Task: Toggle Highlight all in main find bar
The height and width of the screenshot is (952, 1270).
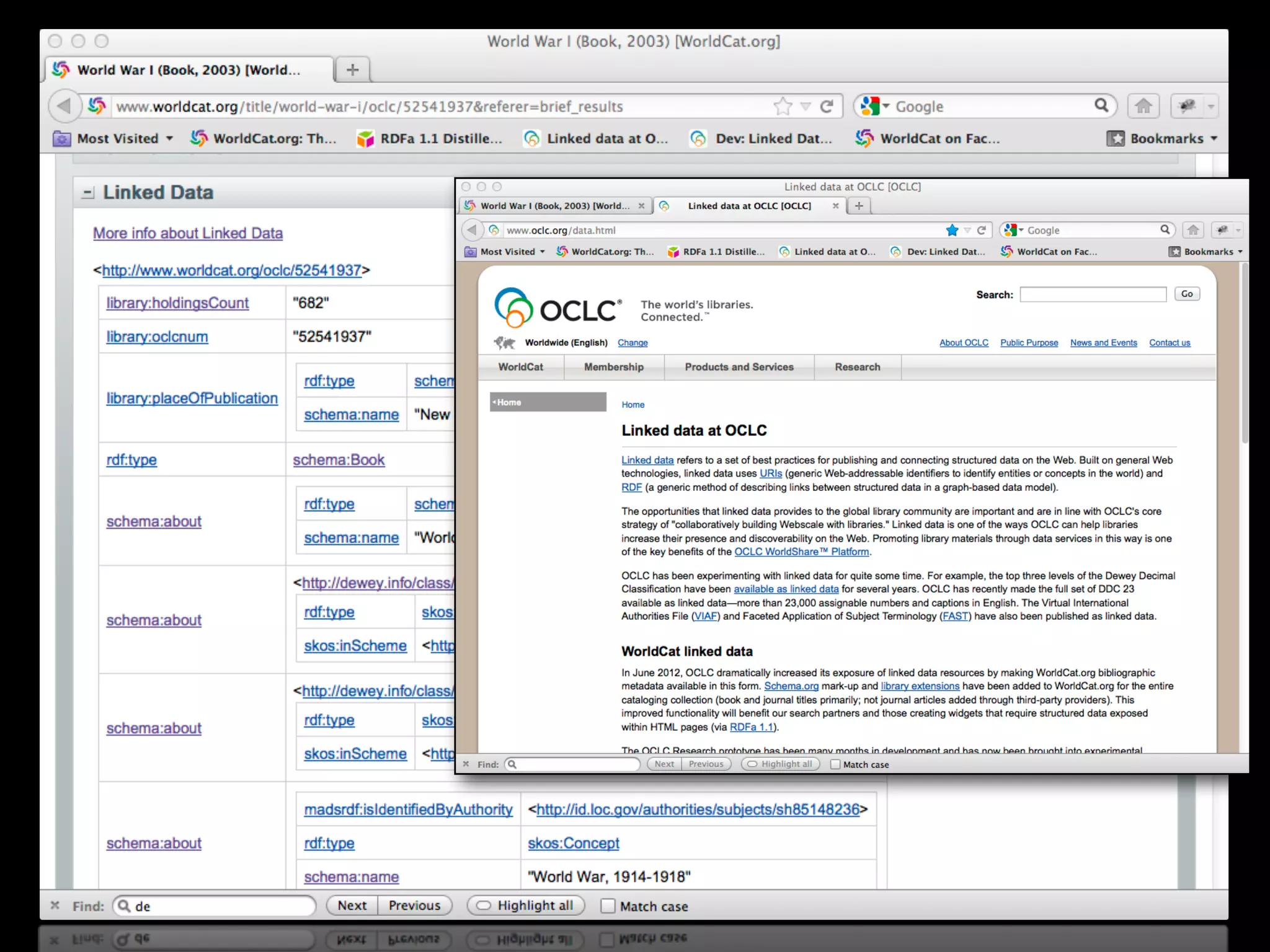Action: click(525, 906)
